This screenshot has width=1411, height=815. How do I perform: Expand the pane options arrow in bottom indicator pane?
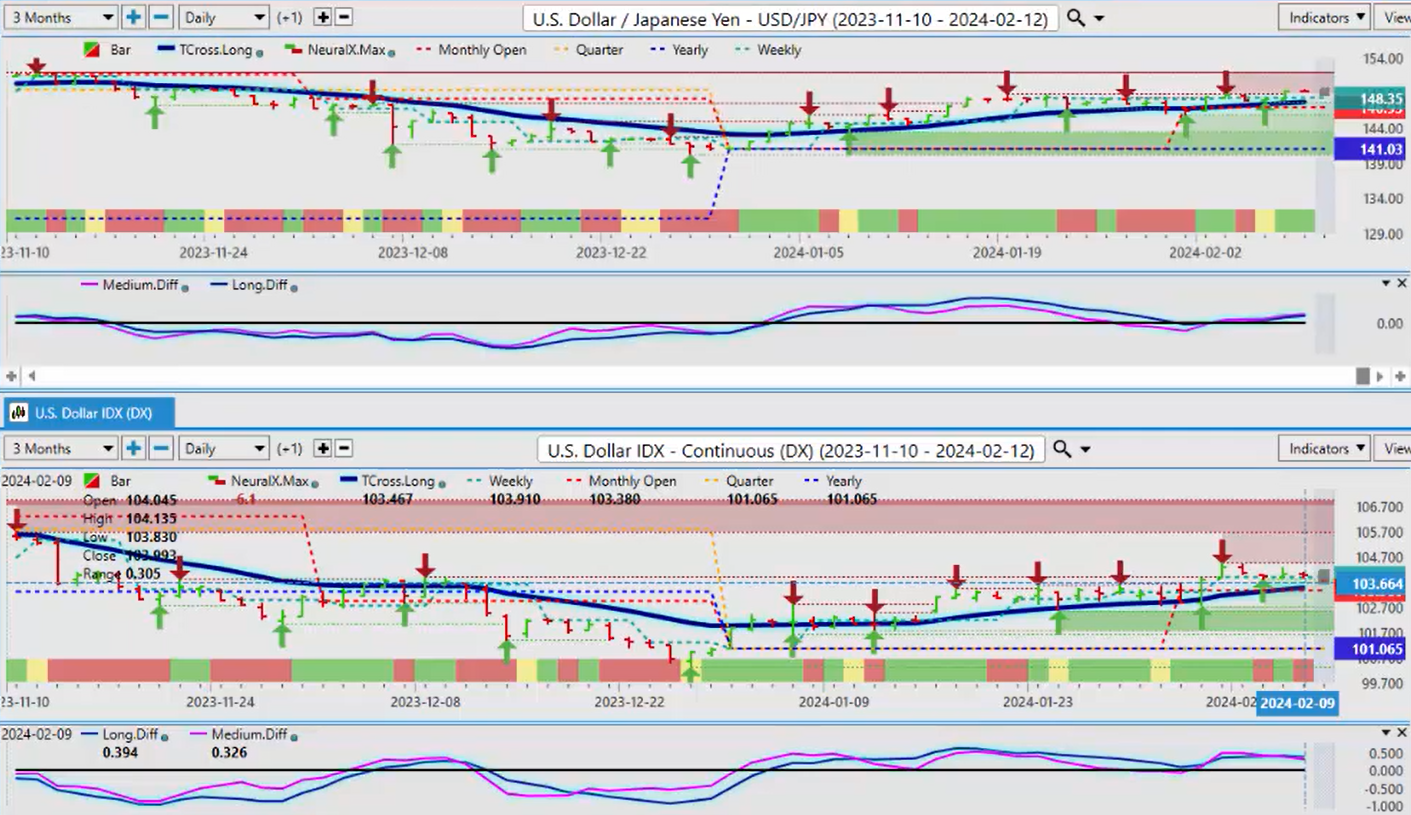(1384, 733)
